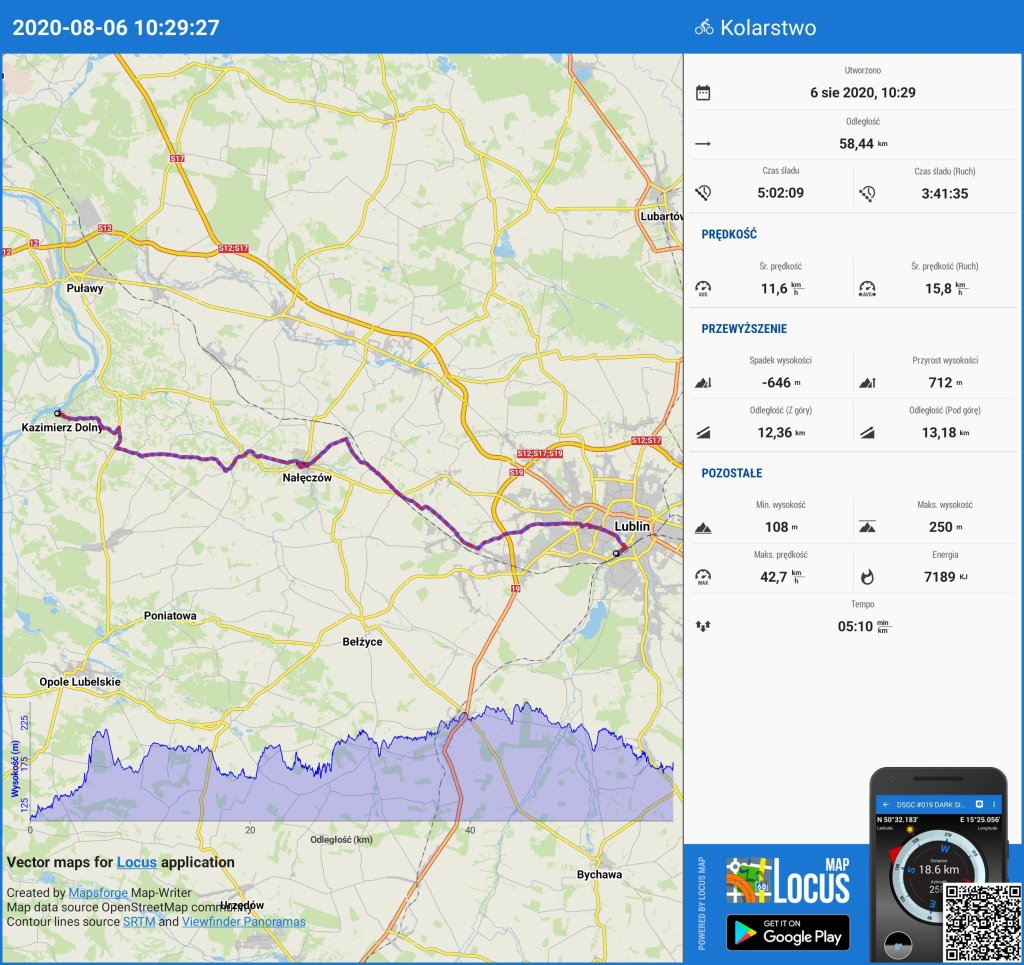Click the cycling bike icon beside Kolarstwo
The width and height of the screenshot is (1024, 965).
[704, 28]
